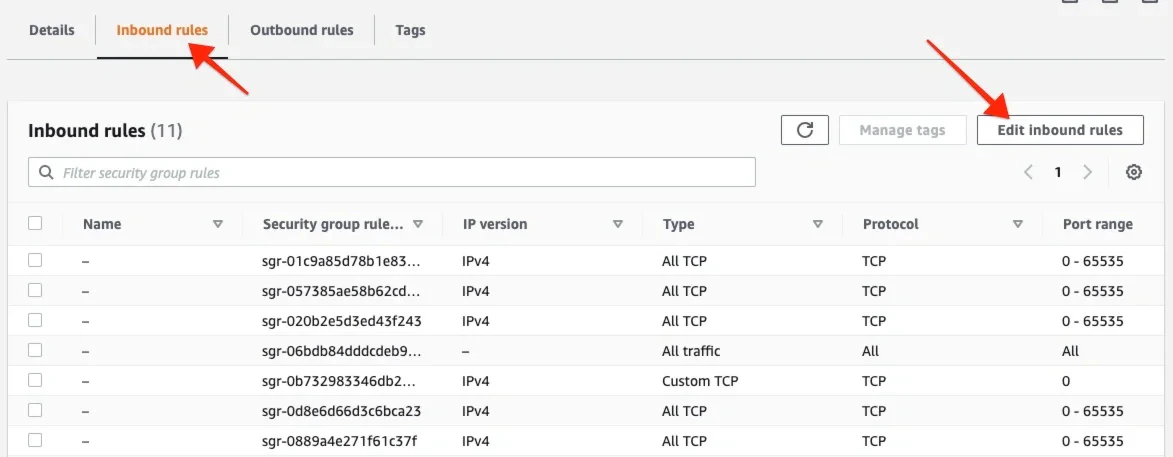Click rule ID sgr-0889a4e271f61c37f
This screenshot has height=457, width=1173.
(x=340, y=441)
